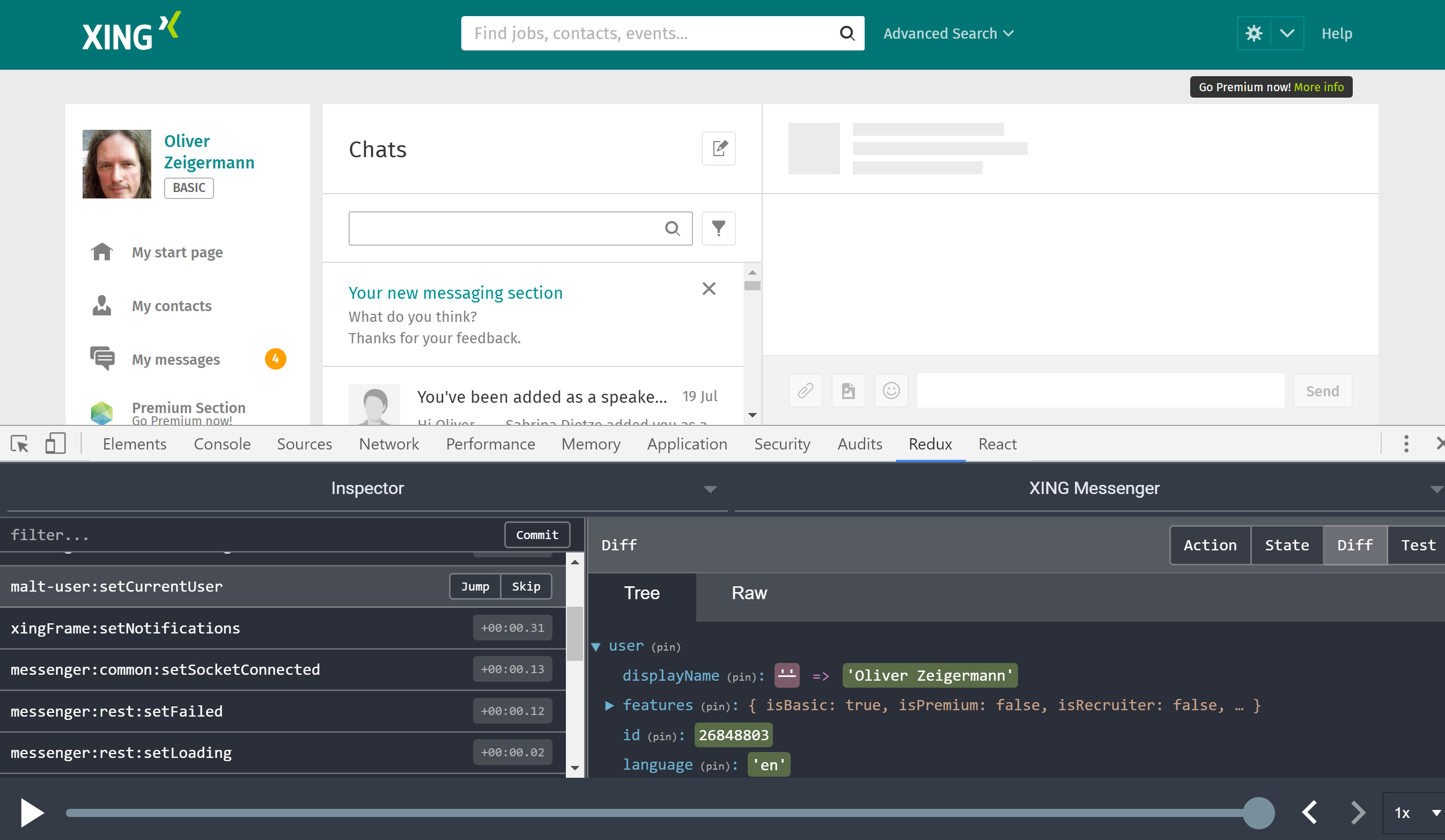Screen dimensions: 1445x840
Task: Open the Network tab
Action: (x=389, y=444)
